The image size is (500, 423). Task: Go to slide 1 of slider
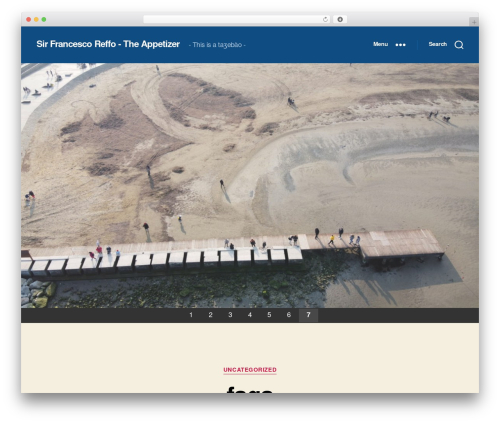[x=191, y=315]
